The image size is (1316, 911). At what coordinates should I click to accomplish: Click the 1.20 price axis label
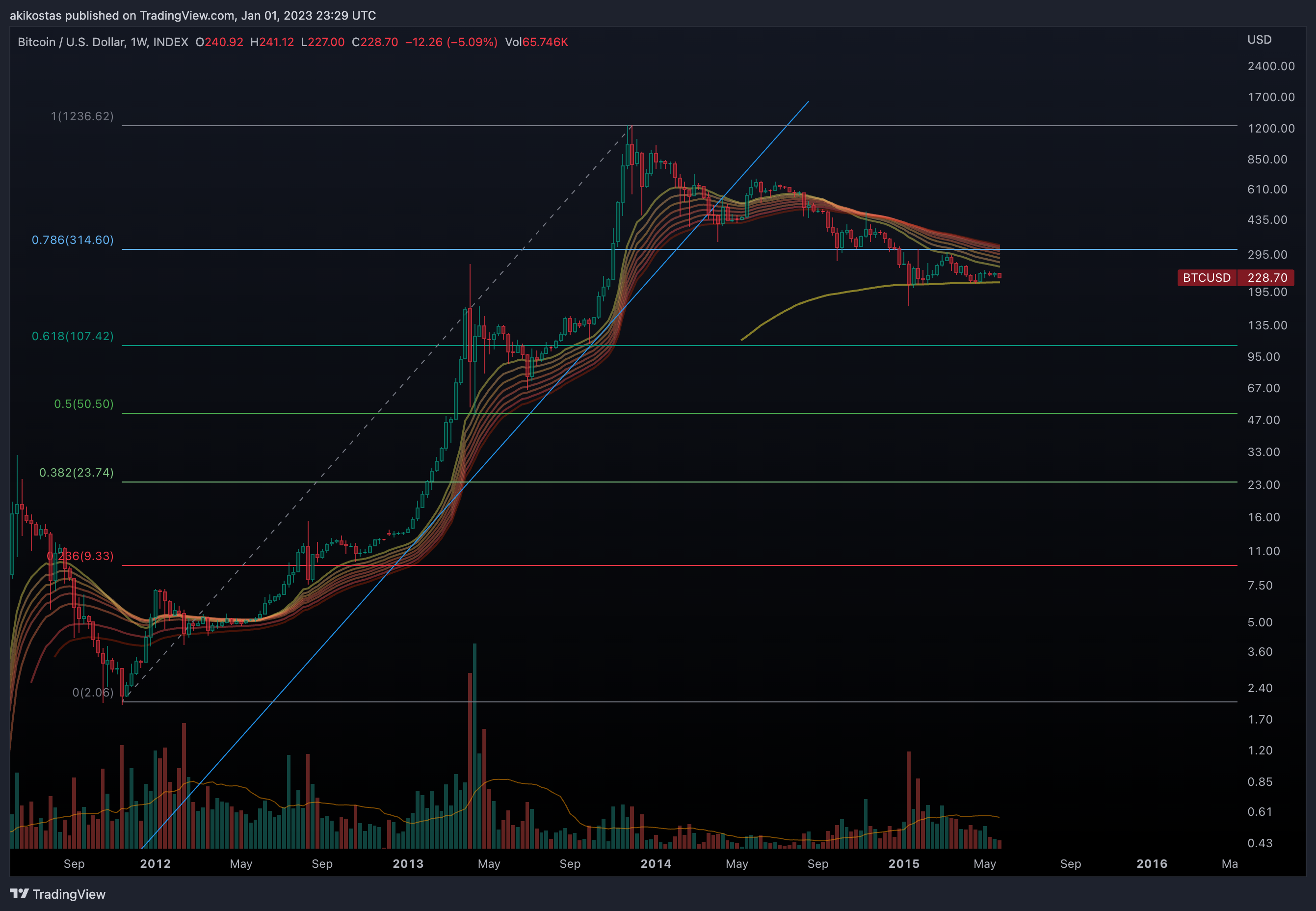click(1260, 750)
